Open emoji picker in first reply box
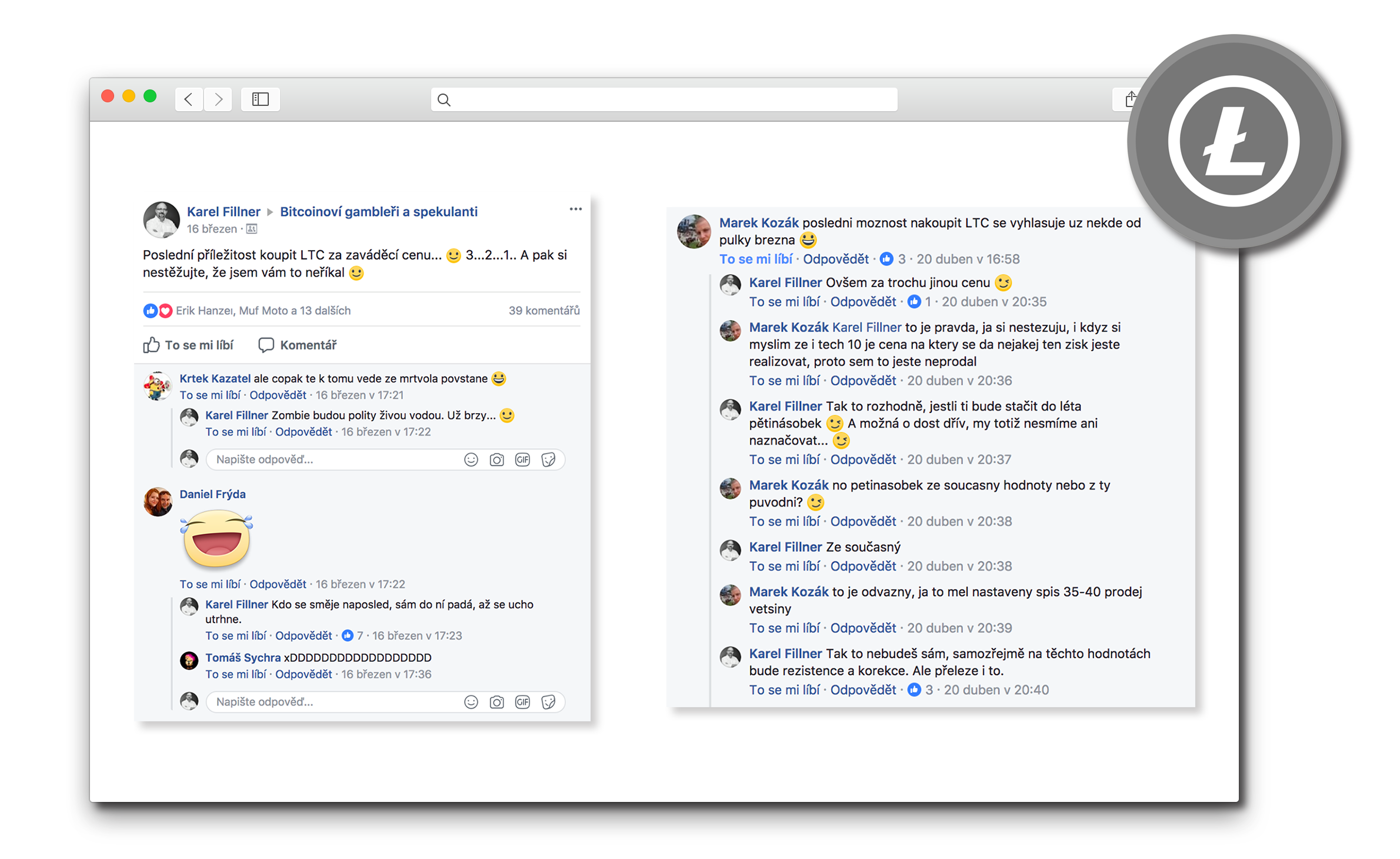This screenshot has height=859, width=1400. (x=471, y=460)
